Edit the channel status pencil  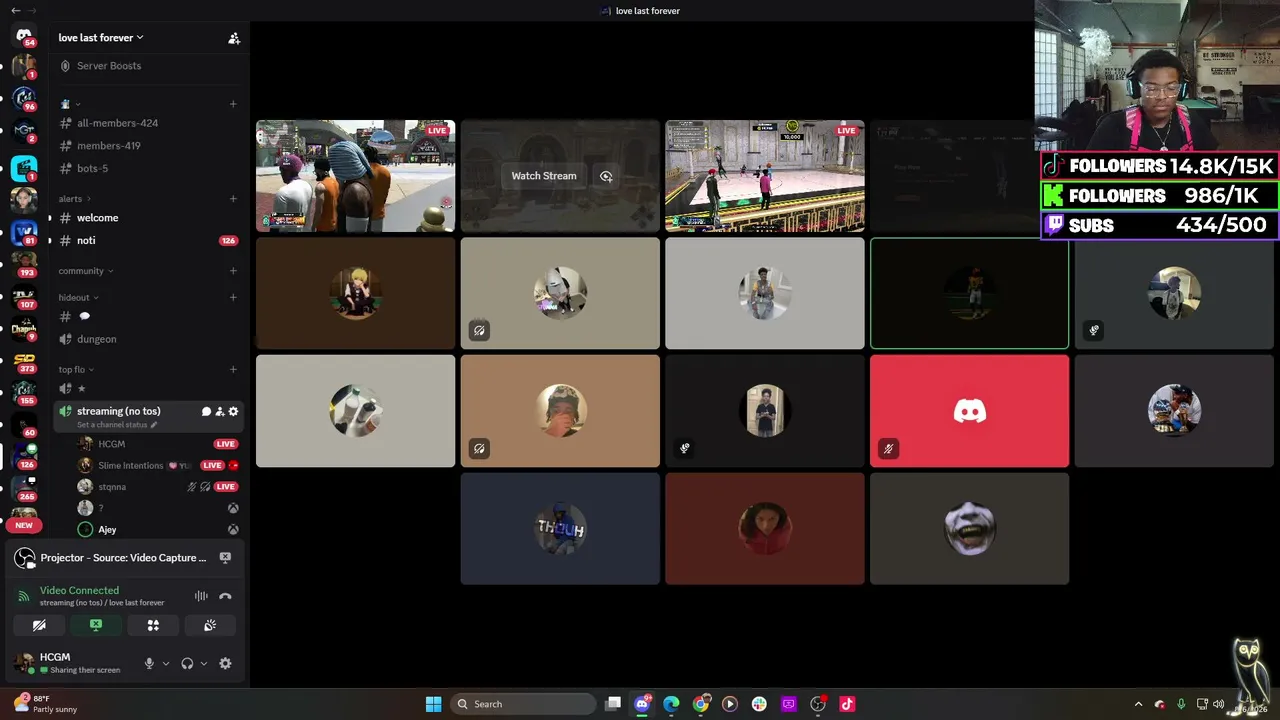pos(154,425)
